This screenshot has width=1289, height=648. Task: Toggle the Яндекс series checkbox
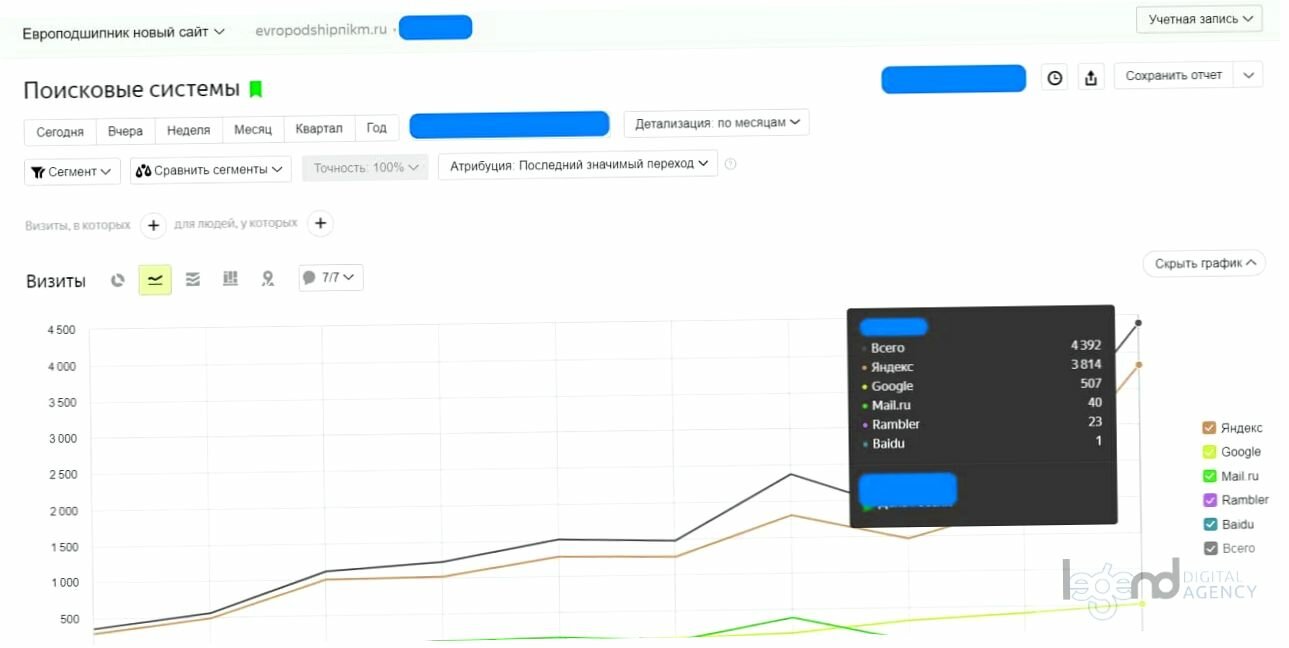coord(1209,428)
